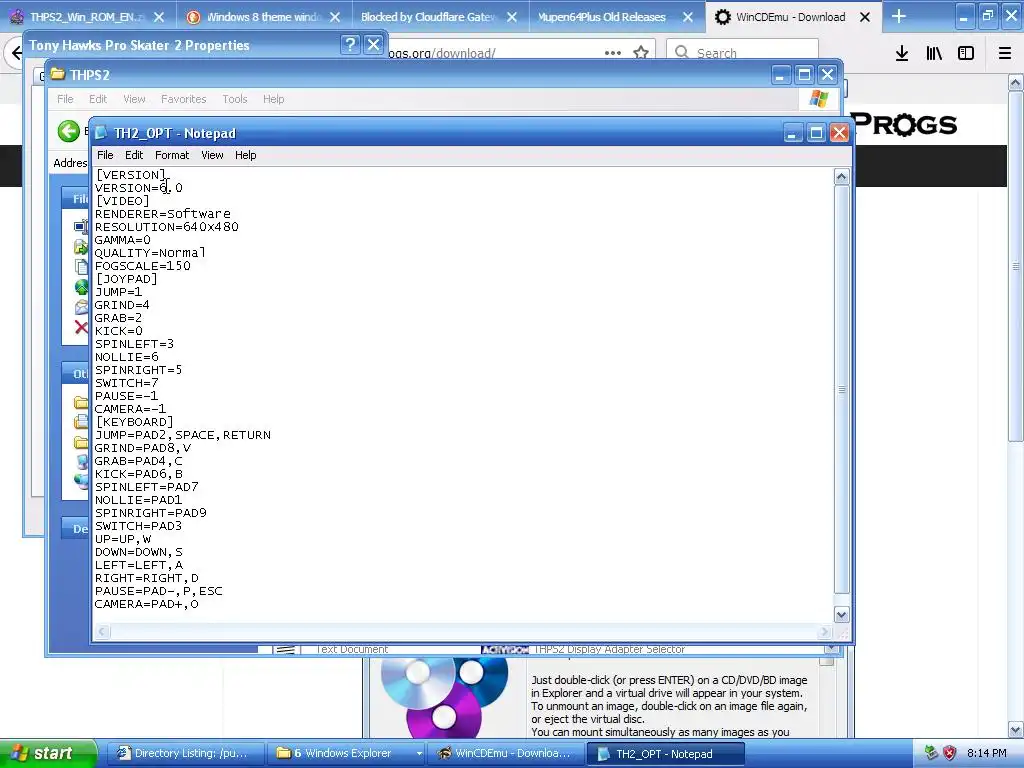Switch to Blocked by Cloudflare Gateway tab
Image resolution: width=1024 pixels, height=768 pixels.
tap(428, 17)
